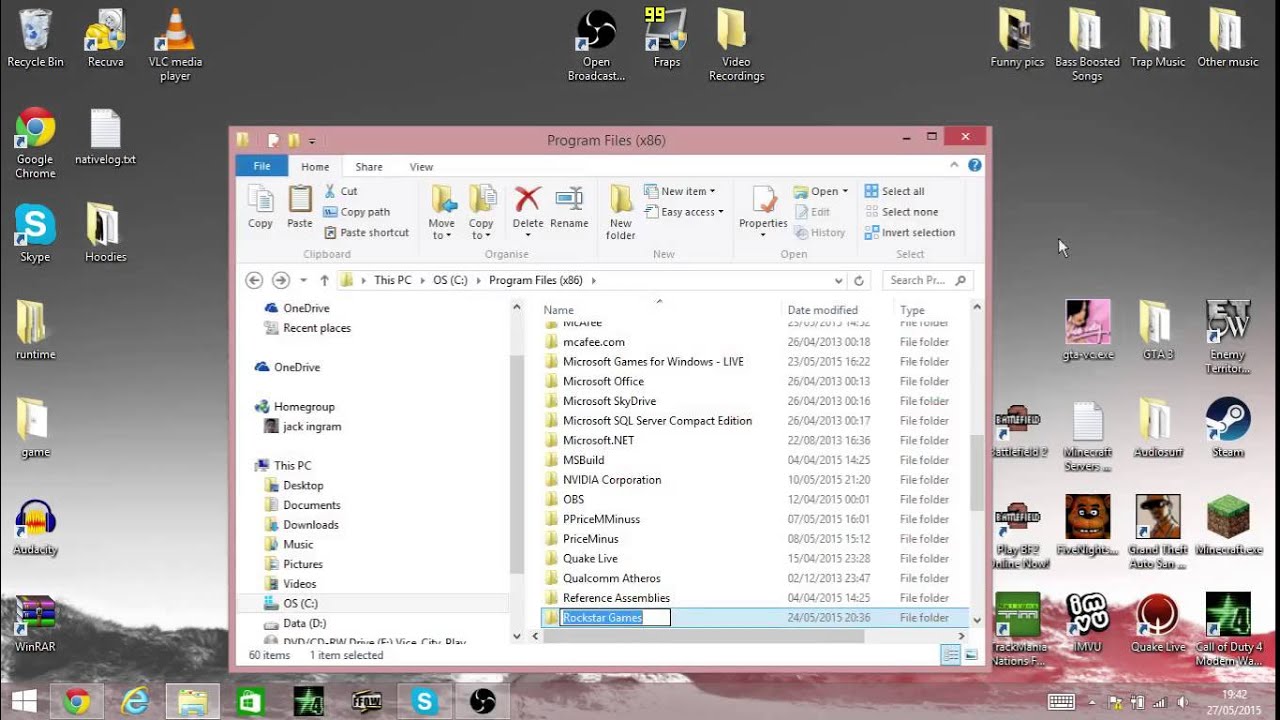The image size is (1280, 720).
Task: Refresh the Program Files (x86) folder
Action: tap(859, 281)
